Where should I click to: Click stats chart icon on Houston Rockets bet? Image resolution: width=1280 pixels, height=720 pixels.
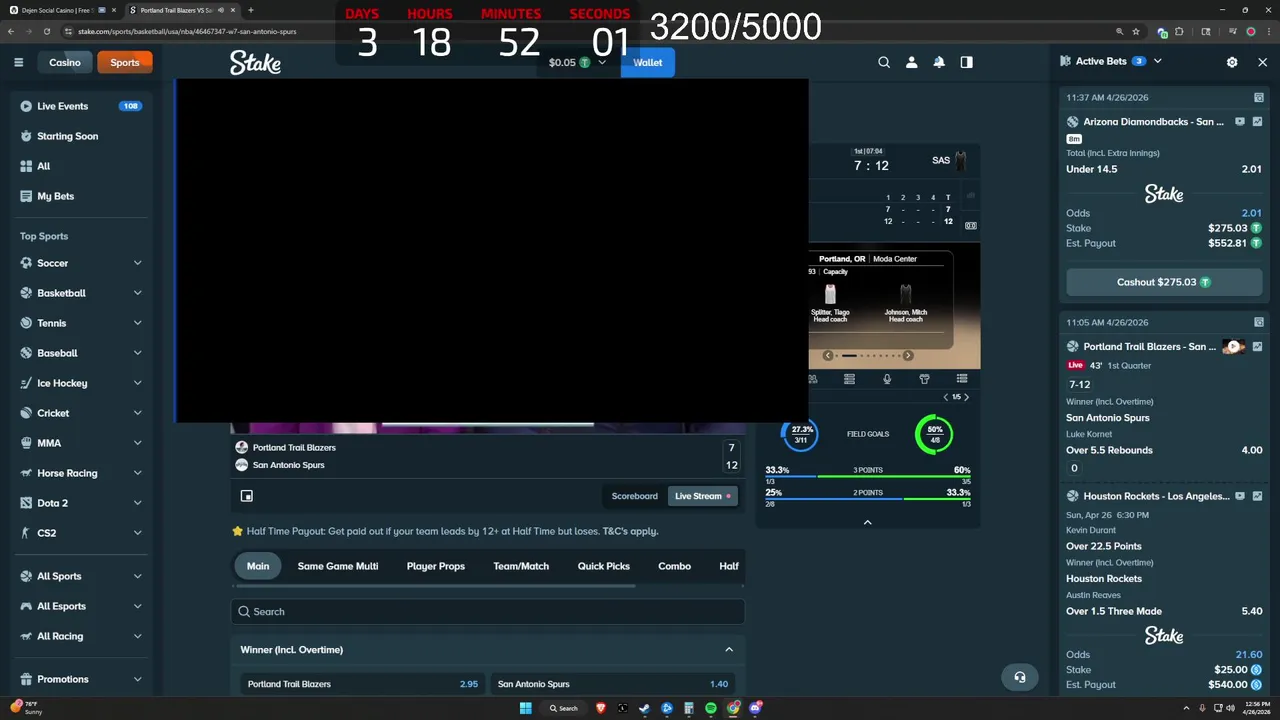tap(1257, 496)
